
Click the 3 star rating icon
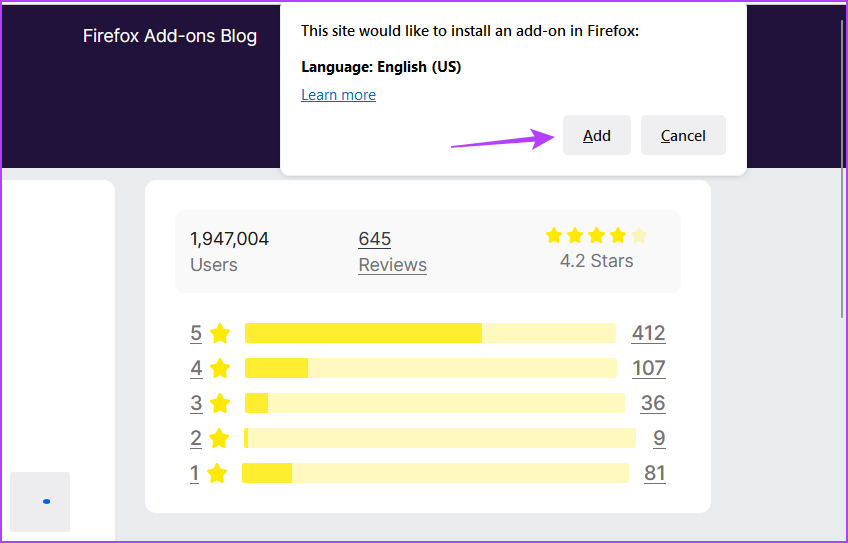(220, 403)
